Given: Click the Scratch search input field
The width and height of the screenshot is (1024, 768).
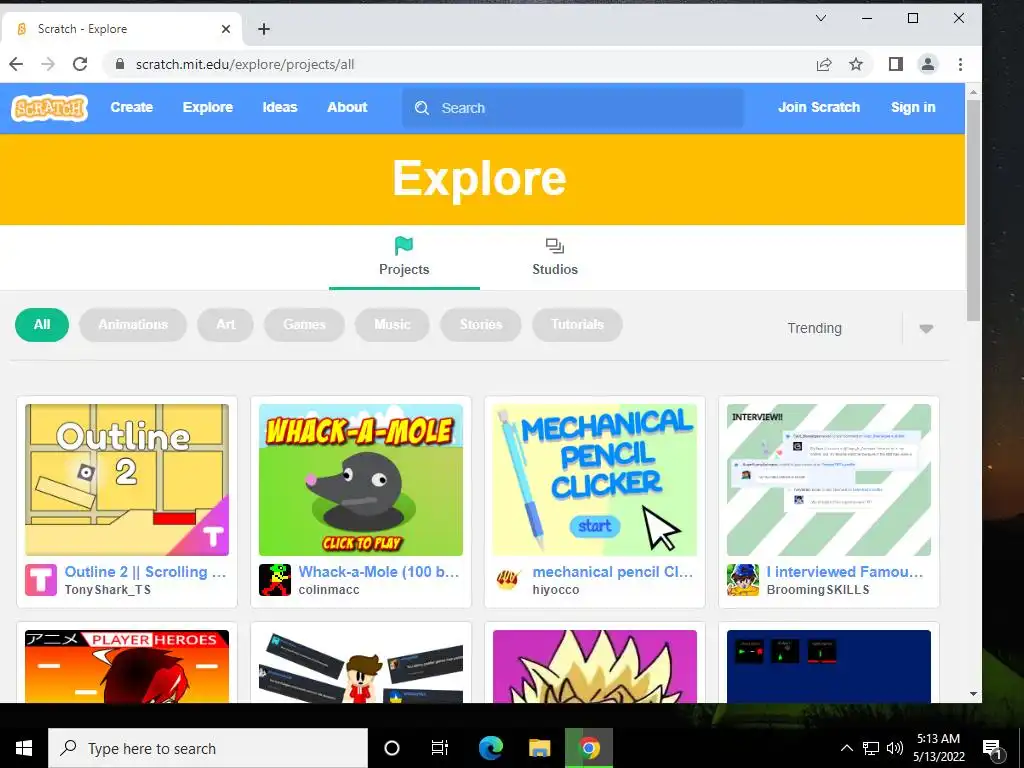Looking at the screenshot, I should 572,108.
